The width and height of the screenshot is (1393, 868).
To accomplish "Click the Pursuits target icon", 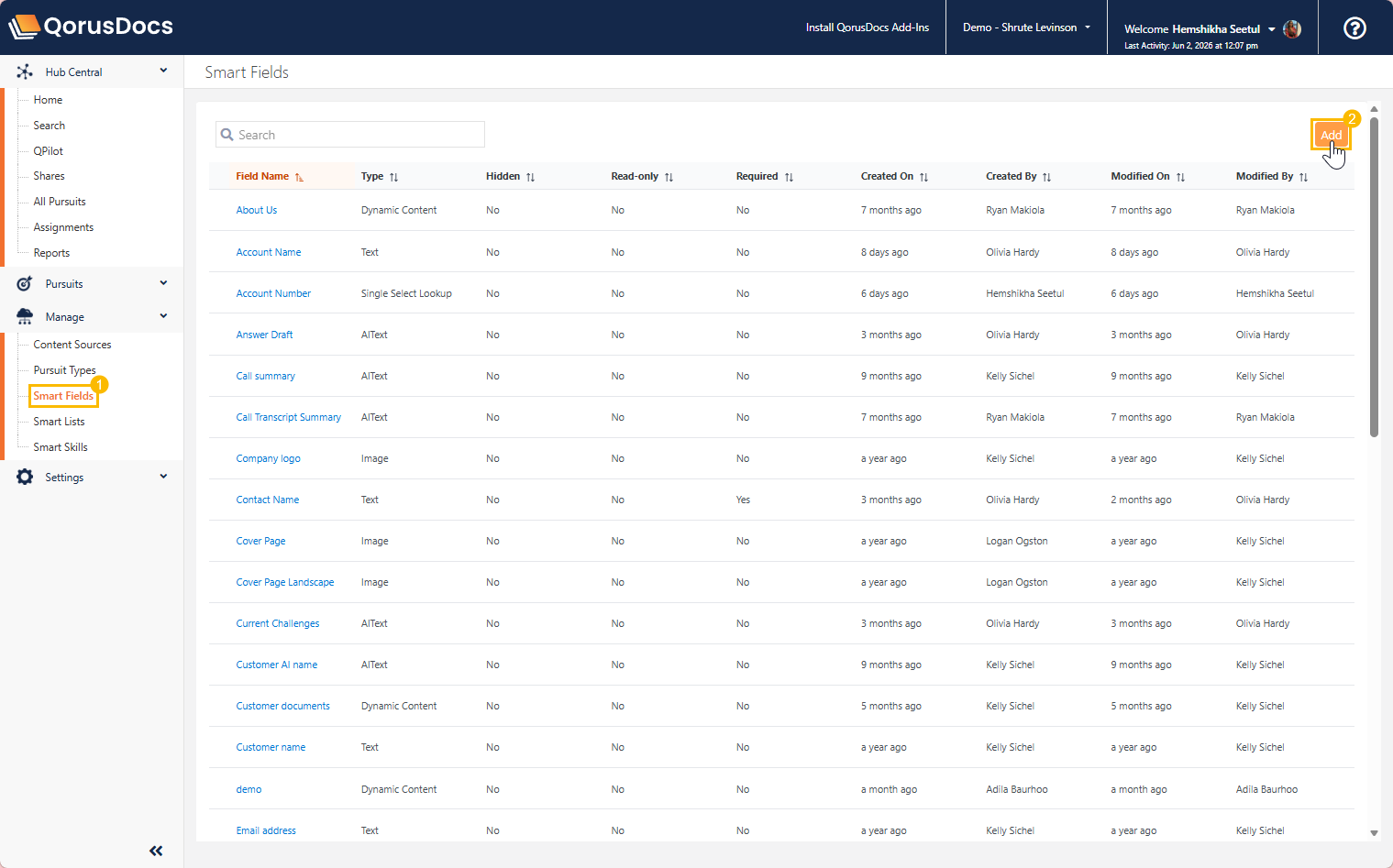I will pyautogui.click(x=25, y=284).
